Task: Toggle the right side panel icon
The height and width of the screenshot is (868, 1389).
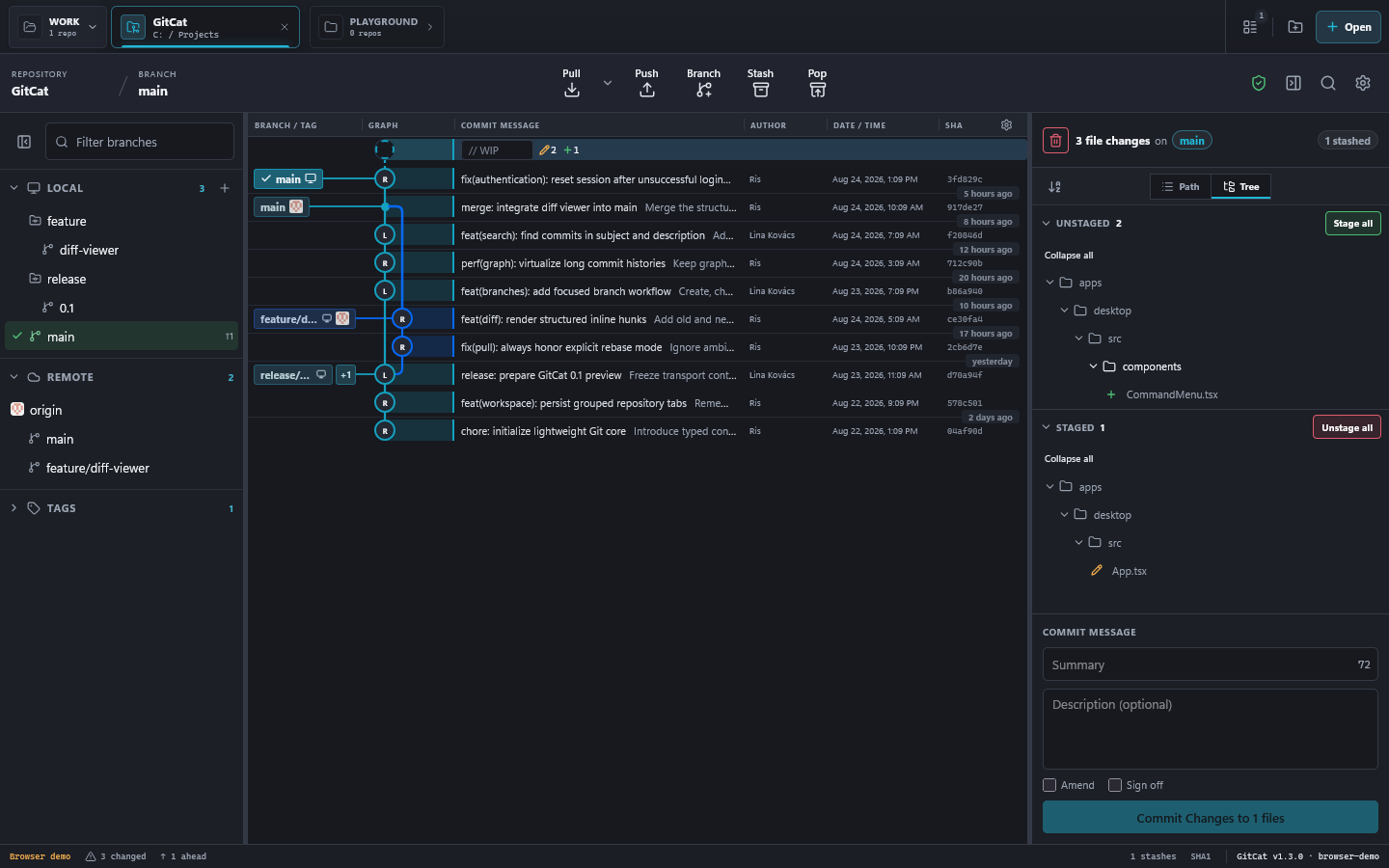Action: pyautogui.click(x=1294, y=84)
